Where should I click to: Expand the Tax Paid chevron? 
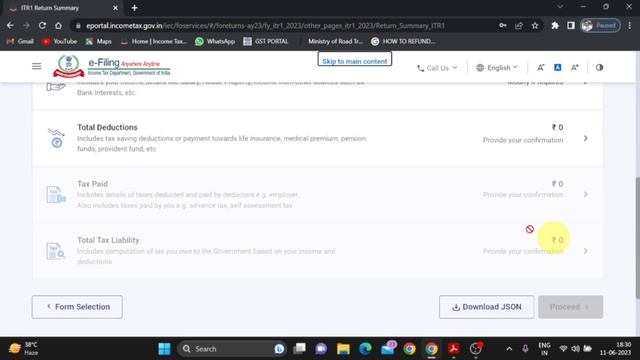(585, 194)
